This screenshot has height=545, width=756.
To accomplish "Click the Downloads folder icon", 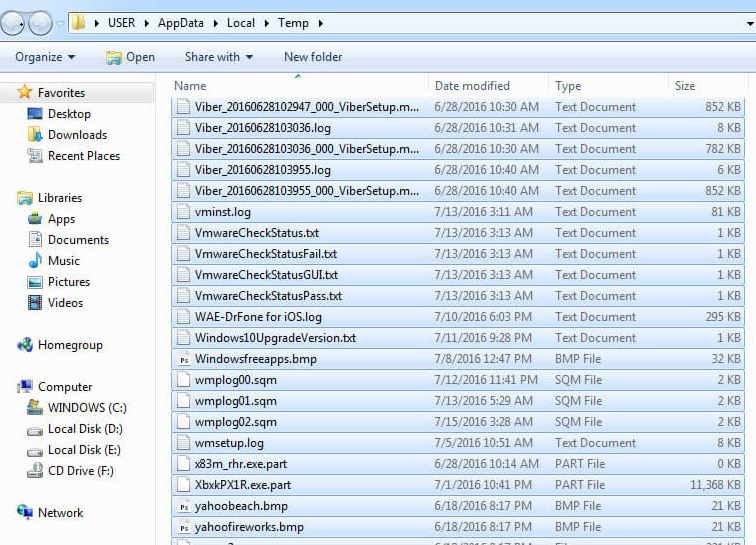I will (36, 135).
